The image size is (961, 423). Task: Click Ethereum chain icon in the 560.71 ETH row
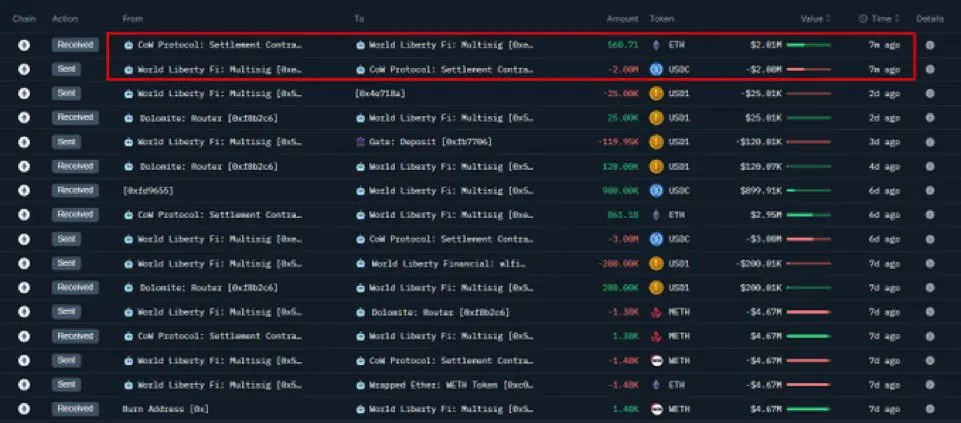point(24,45)
